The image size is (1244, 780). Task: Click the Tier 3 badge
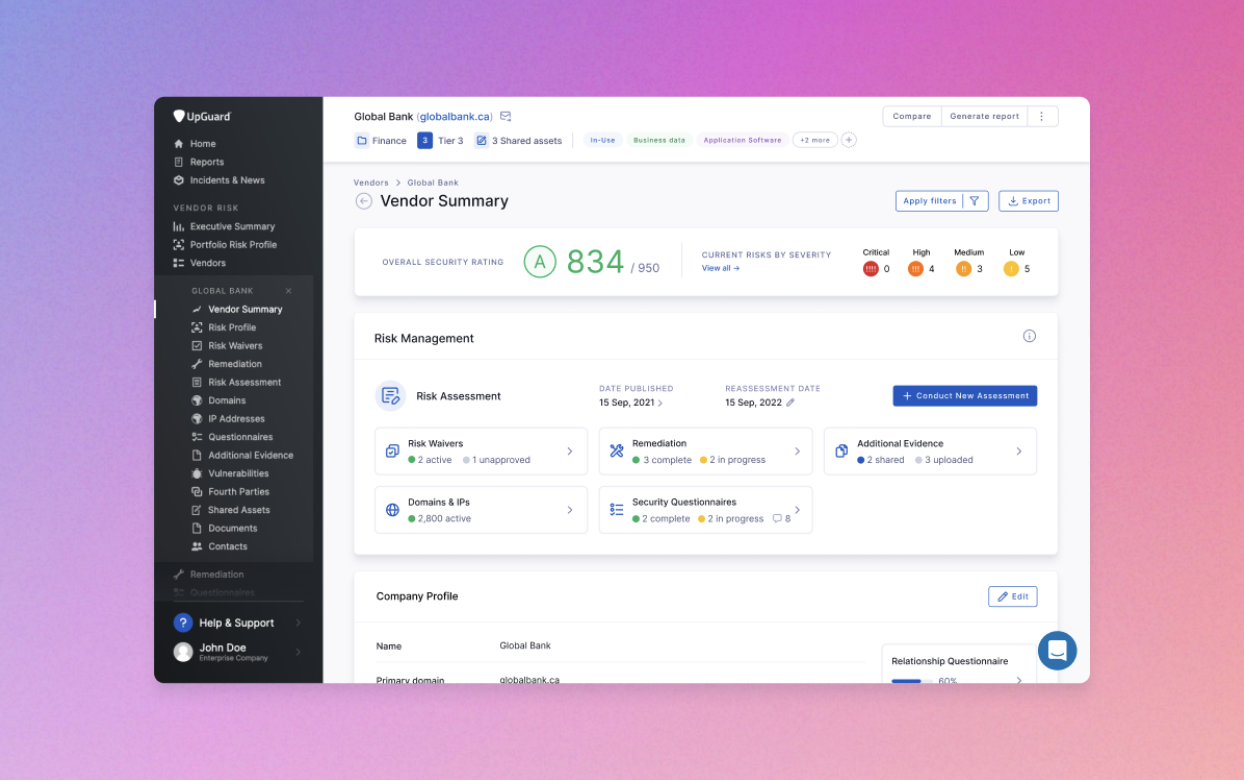(441, 140)
